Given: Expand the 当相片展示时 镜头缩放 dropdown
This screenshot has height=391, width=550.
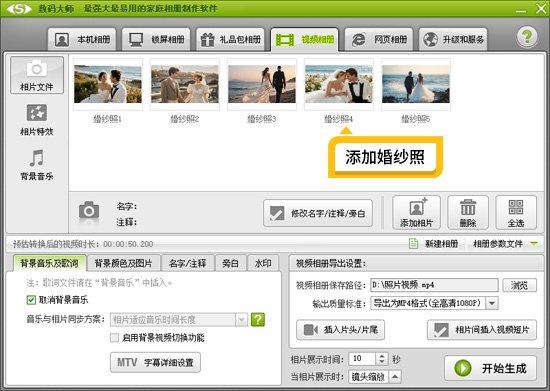Looking at the screenshot, I should (395, 377).
